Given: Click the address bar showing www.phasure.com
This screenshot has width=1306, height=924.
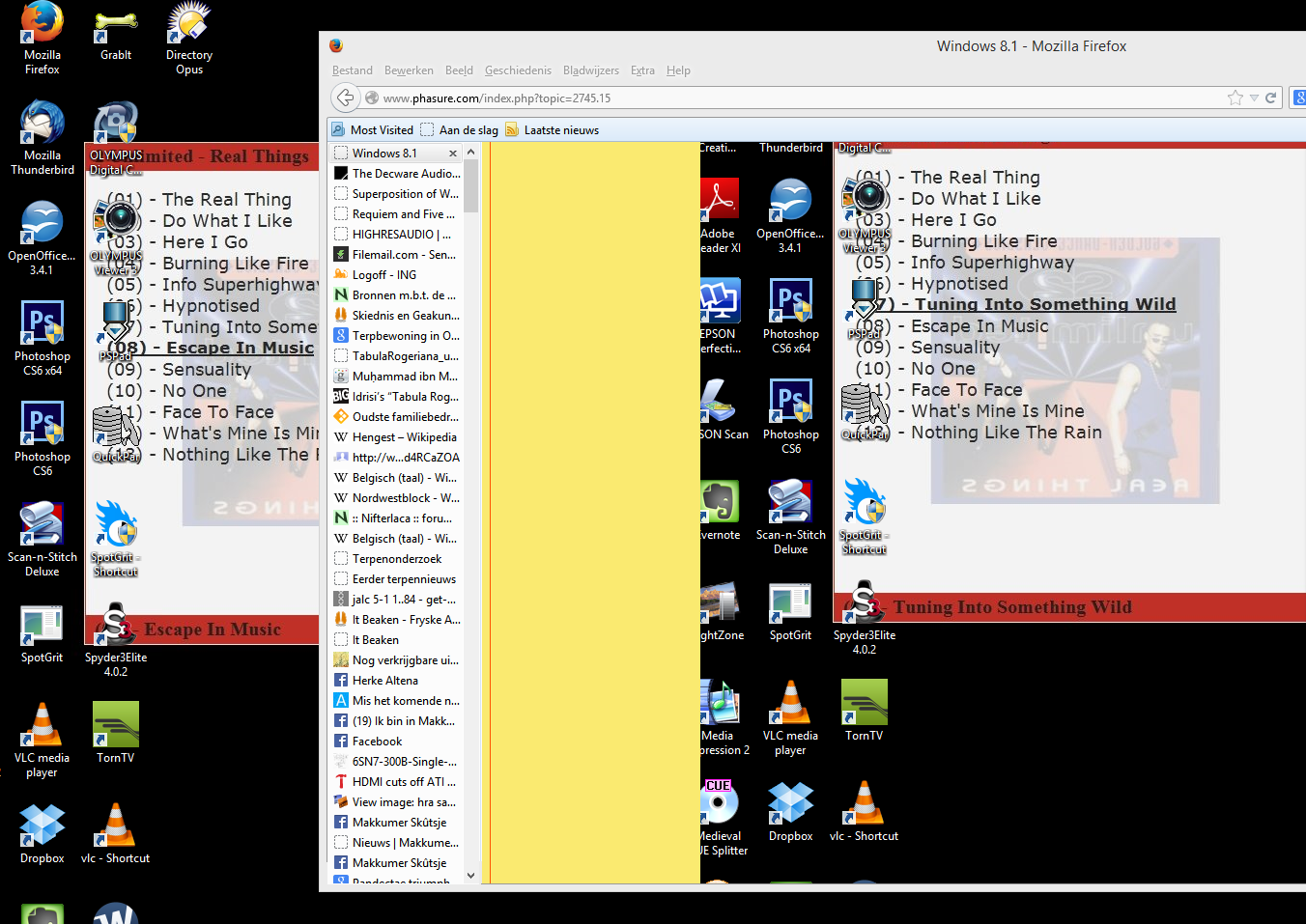Looking at the screenshot, I should point(792,98).
